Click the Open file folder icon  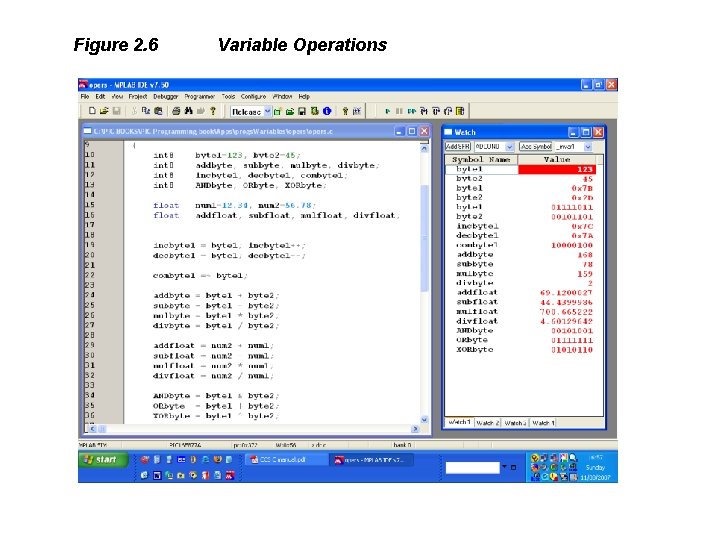(104, 111)
